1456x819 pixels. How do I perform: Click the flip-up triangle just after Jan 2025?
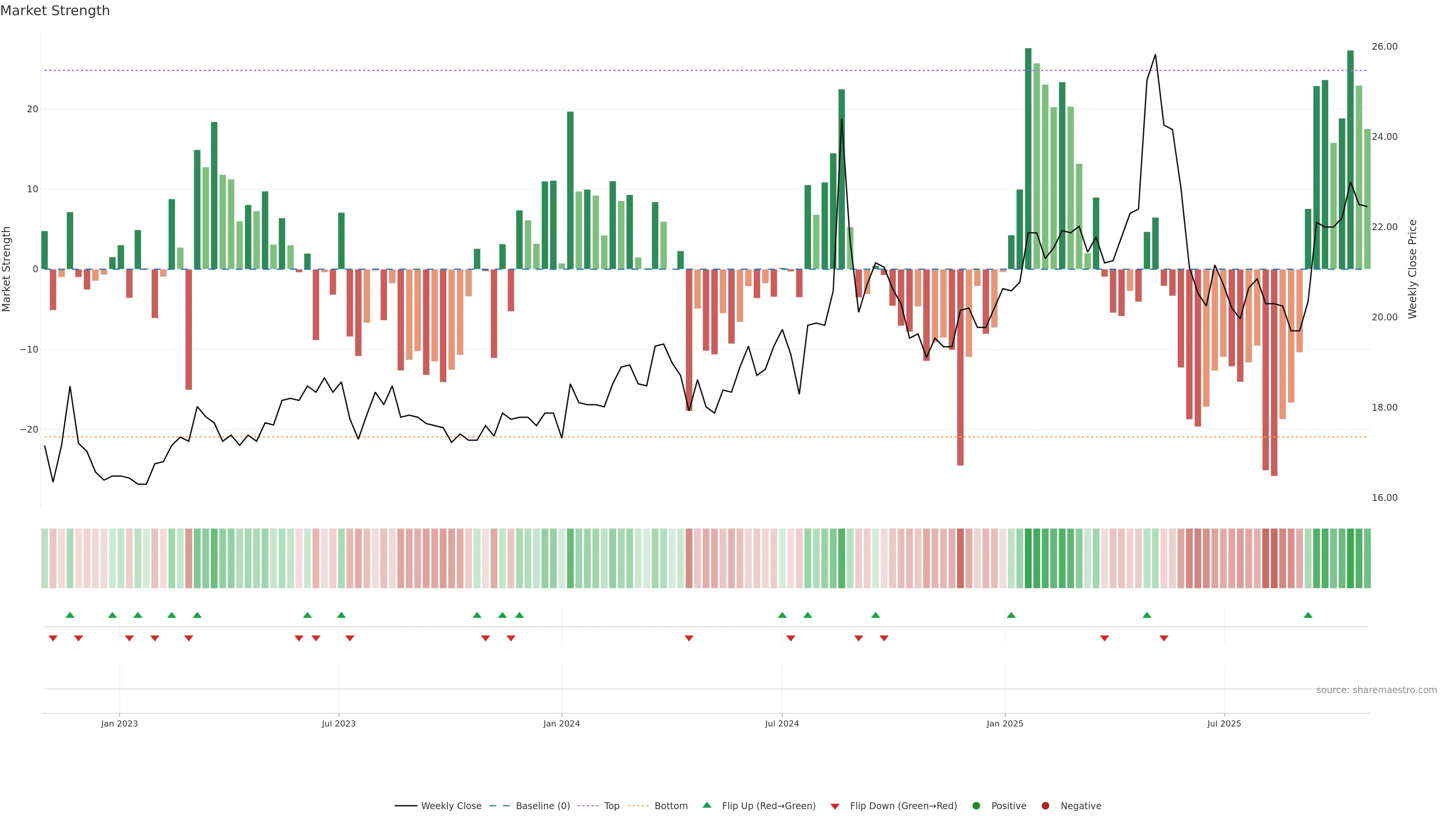pyautogui.click(x=1011, y=615)
